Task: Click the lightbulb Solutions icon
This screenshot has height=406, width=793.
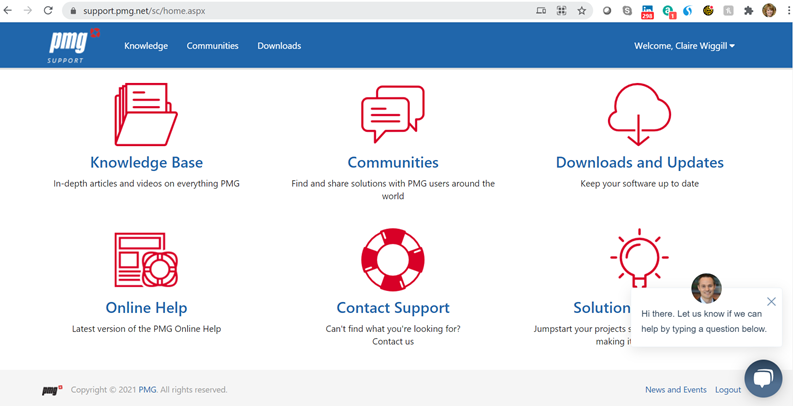Action: 639,258
